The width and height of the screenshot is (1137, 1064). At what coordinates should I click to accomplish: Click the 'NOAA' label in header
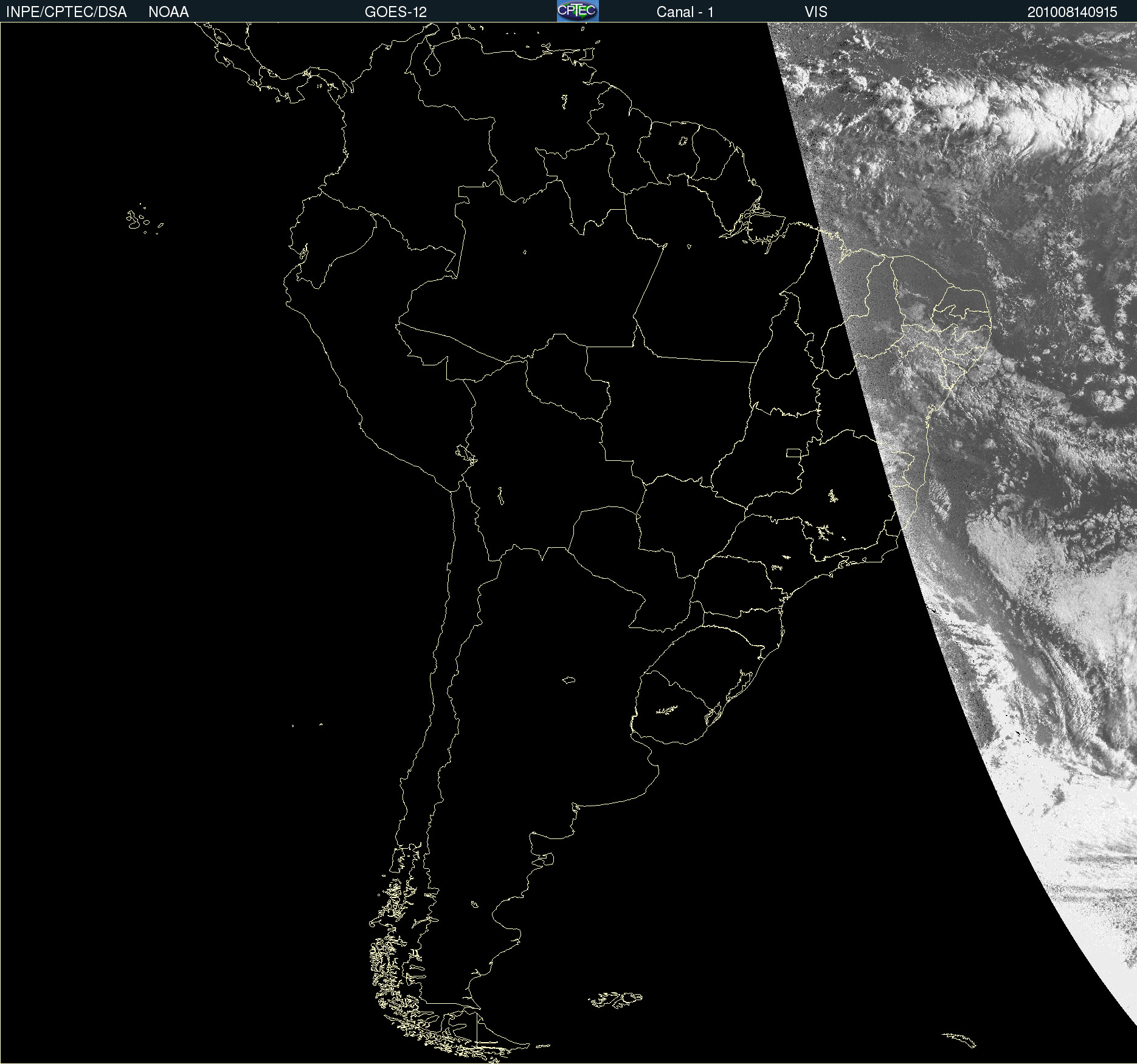[x=168, y=12]
